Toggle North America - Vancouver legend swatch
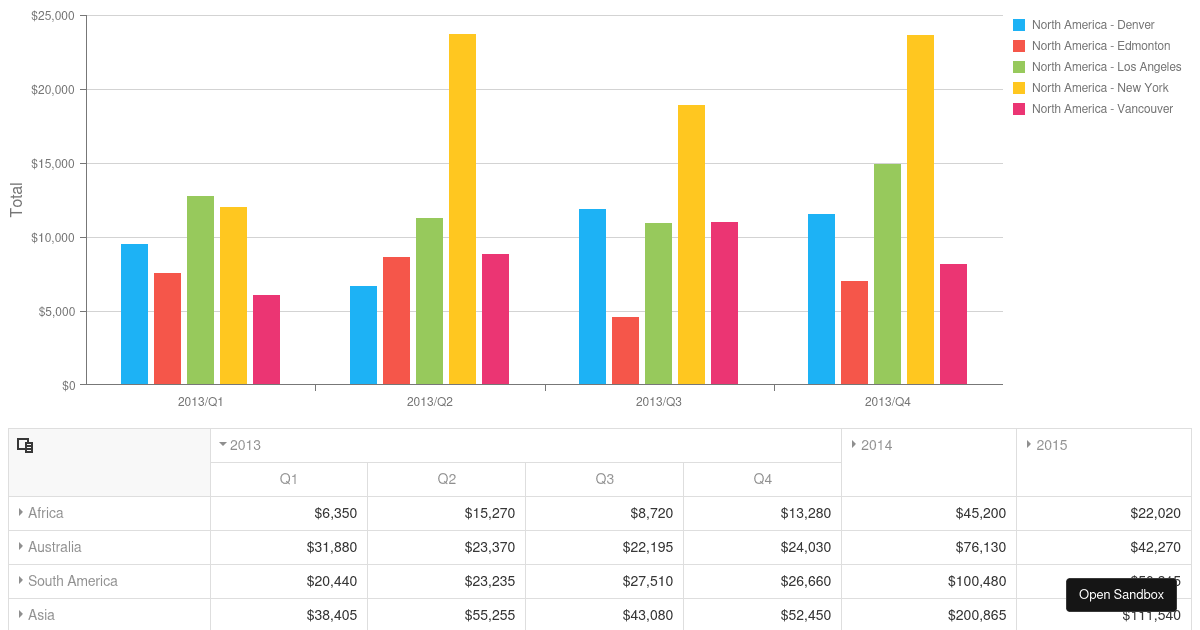This screenshot has height=630, width=1200. (1019, 109)
